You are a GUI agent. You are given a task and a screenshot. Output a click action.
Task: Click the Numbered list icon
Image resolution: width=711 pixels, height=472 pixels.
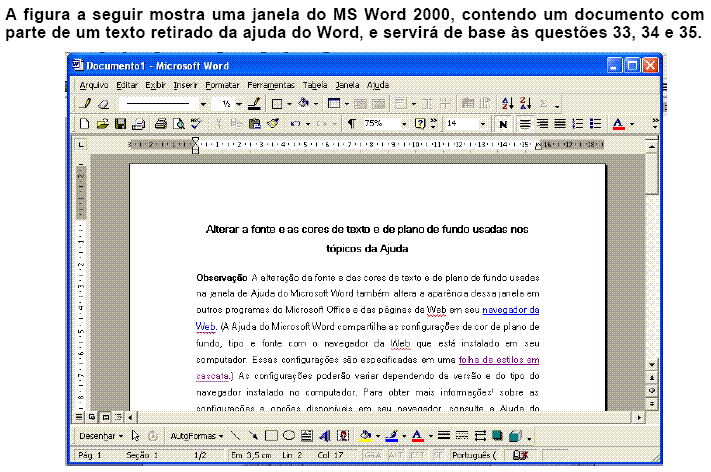578,124
